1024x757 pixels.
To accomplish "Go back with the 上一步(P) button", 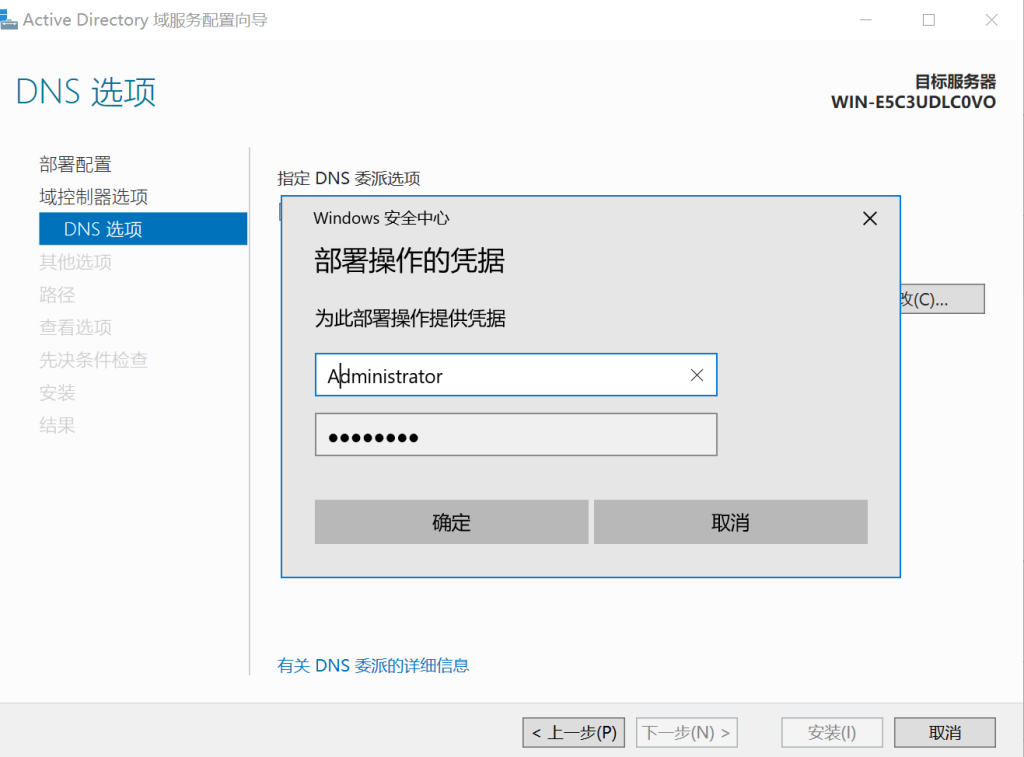I will pos(574,733).
